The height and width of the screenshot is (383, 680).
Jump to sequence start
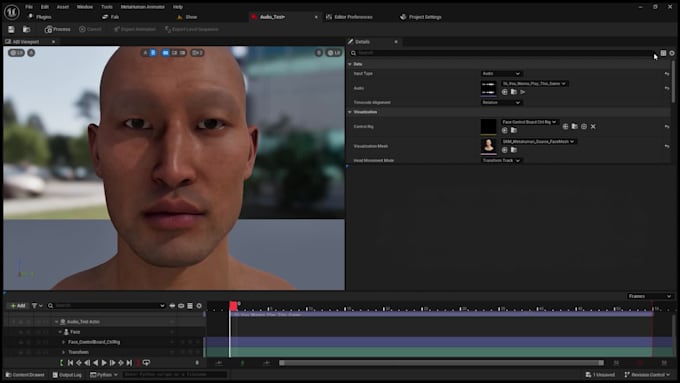pos(70,363)
